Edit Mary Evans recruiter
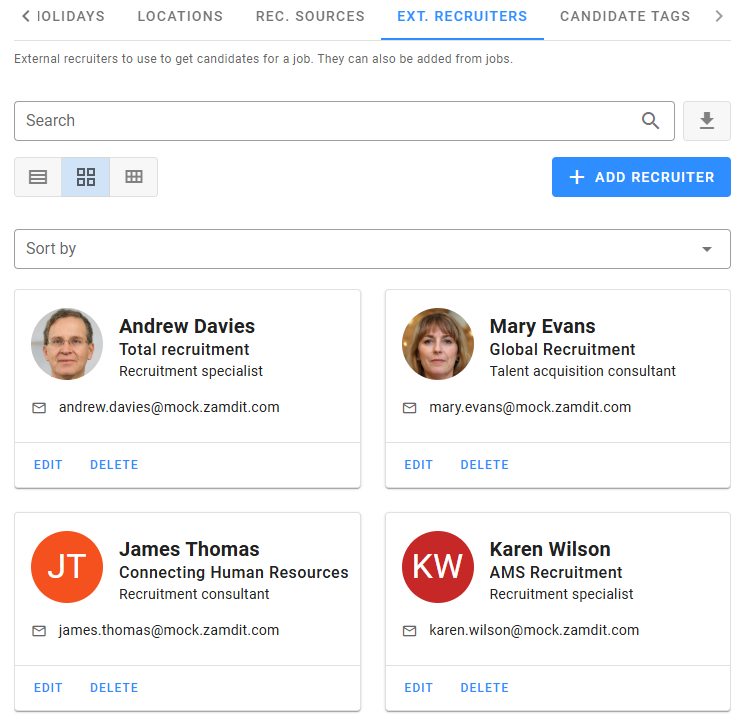Screen dimensions: 745x724 point(419,465)
